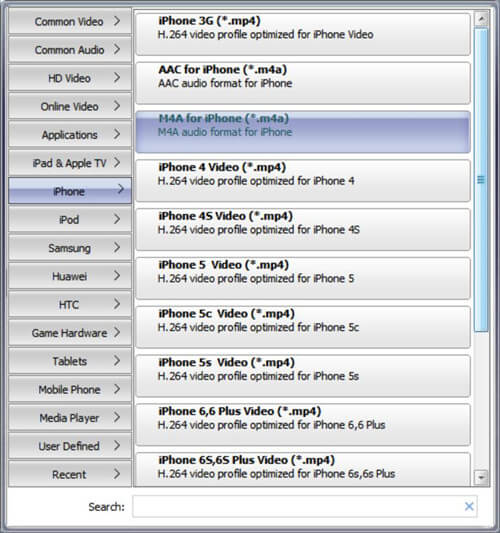Select AAC for iPhone (*.m4a) profile
Screen dimensions: 500x533
[303, 83]
